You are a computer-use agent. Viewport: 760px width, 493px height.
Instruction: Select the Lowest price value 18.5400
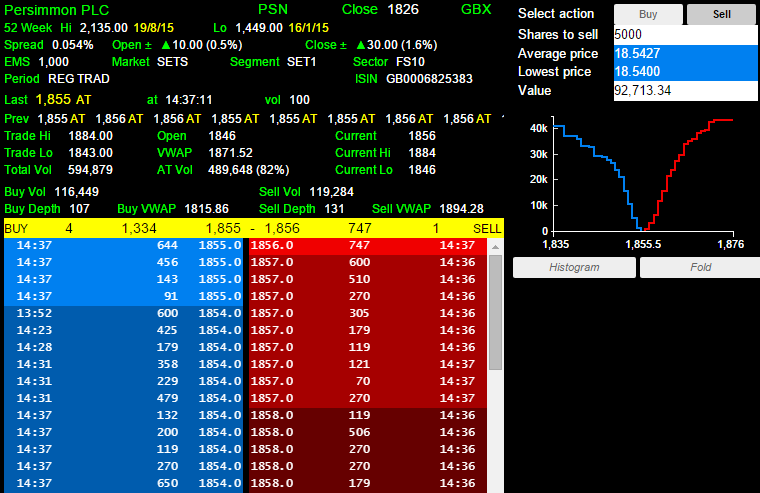pyautogui.click(x=685, y=72)
